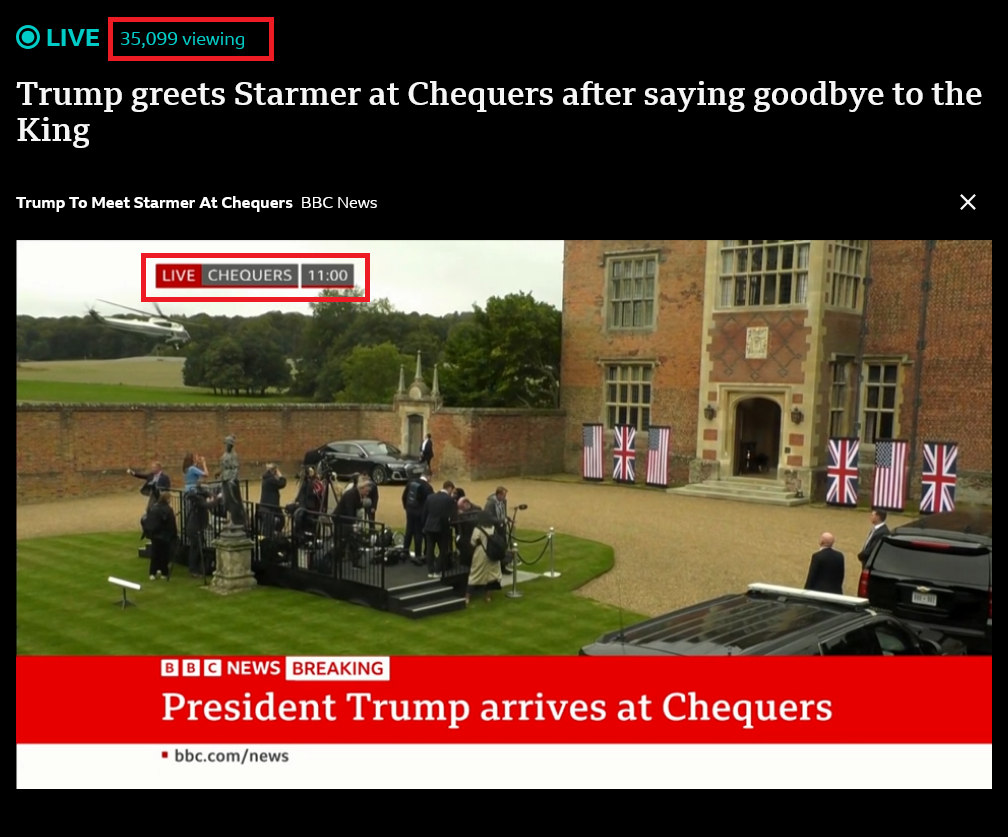Click the BBC News label beside the video title

click(339, 202)
